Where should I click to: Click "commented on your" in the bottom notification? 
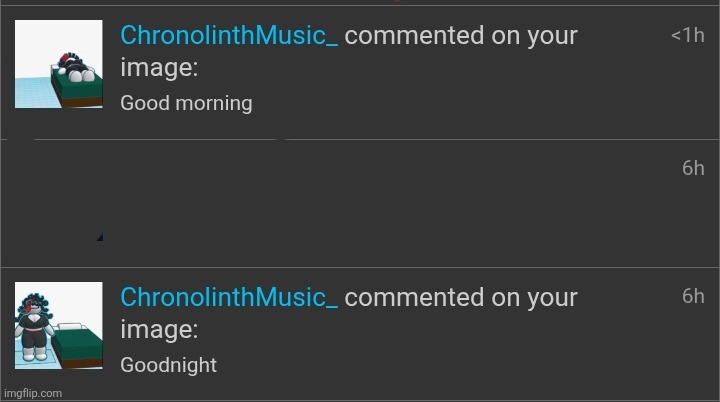coord(461,297)
